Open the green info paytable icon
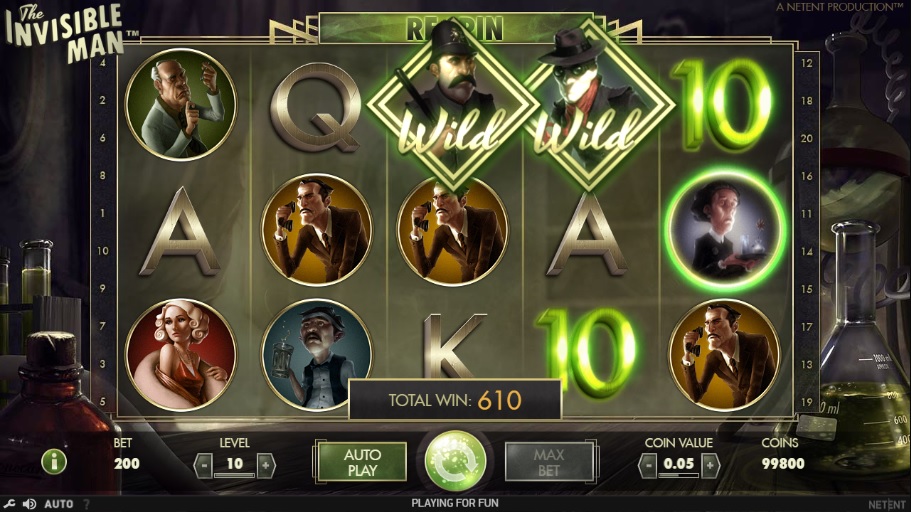 pyautogui.click(x=54, y=462)
